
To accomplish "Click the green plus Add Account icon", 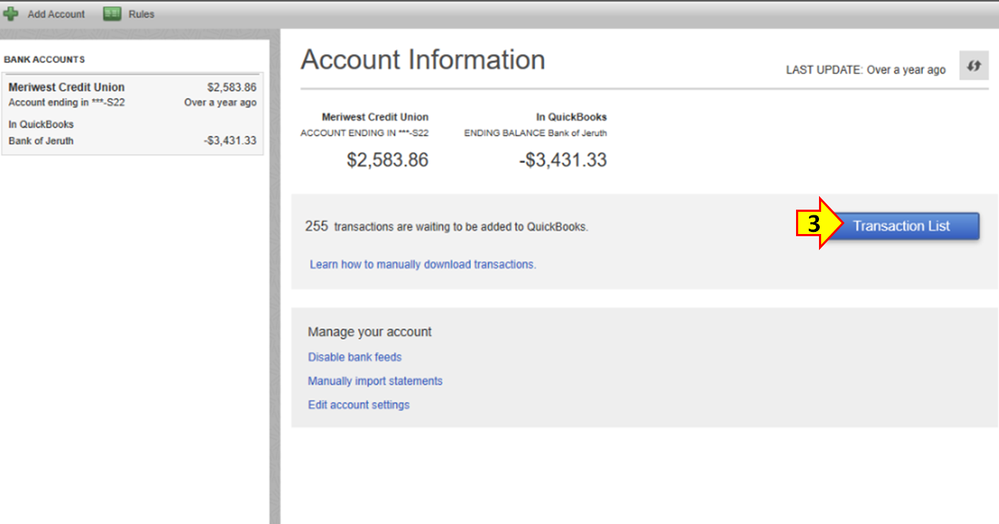I will [11, 14].
